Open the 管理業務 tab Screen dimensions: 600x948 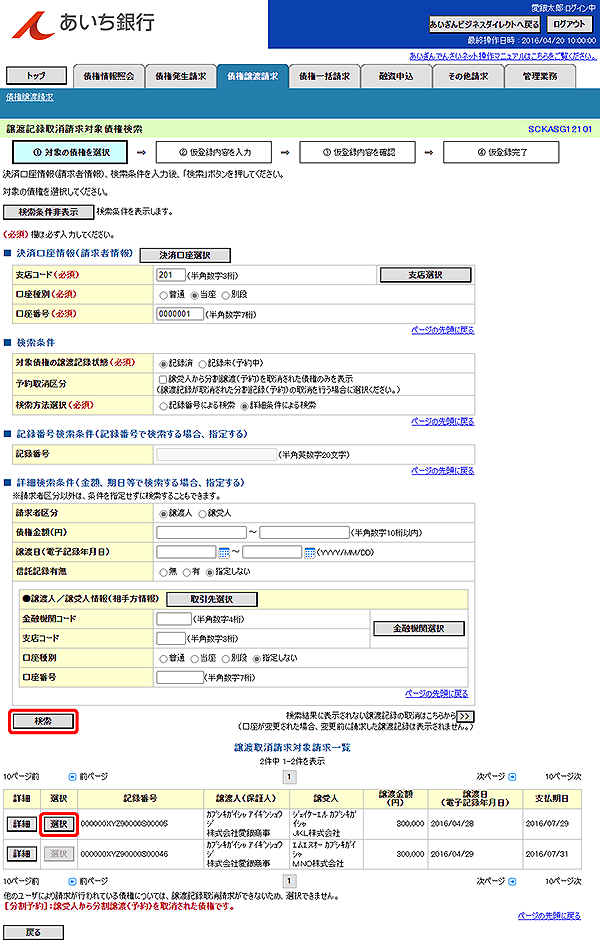coord(540,76)
